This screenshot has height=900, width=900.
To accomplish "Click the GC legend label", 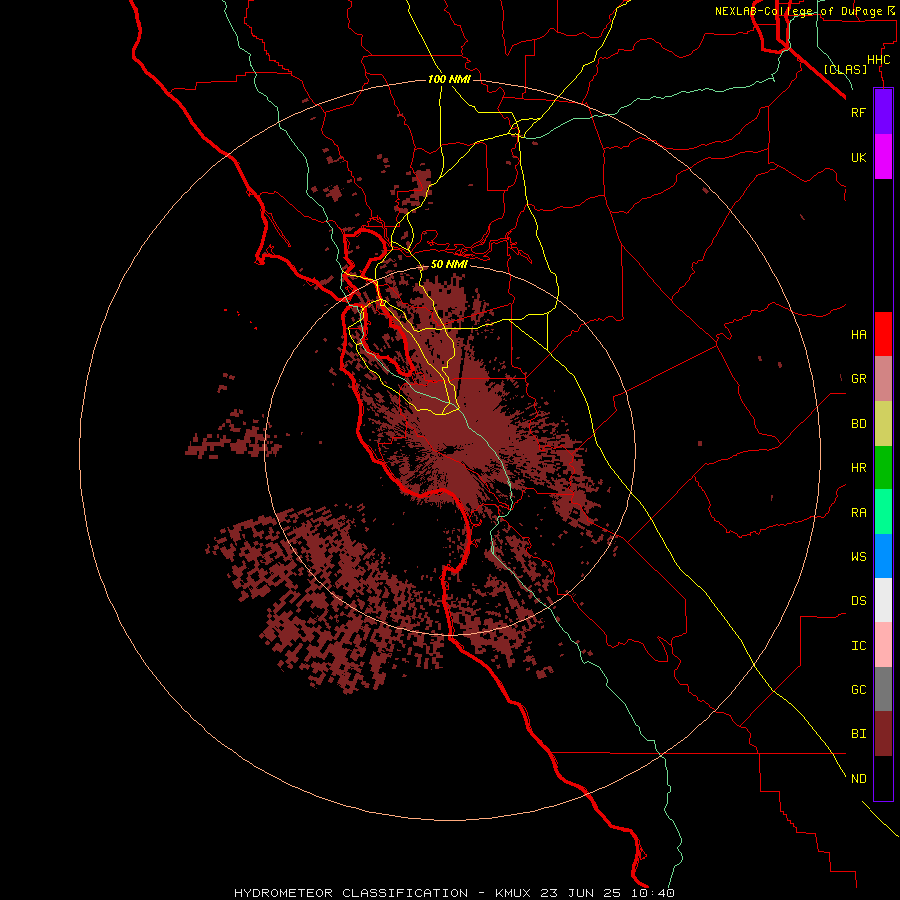I will 858,690.
